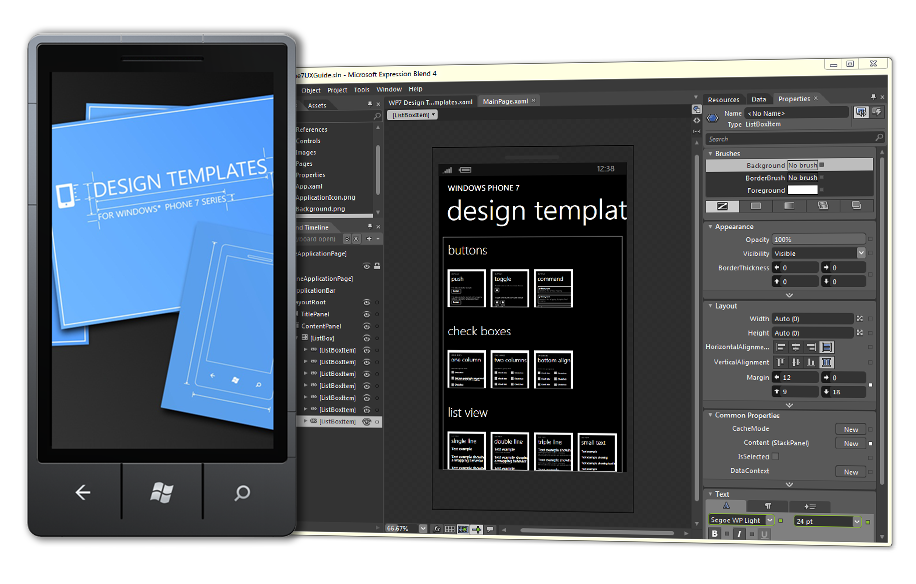
Task: Click the Set to Auto icon for Height
Action: point(859,332)
